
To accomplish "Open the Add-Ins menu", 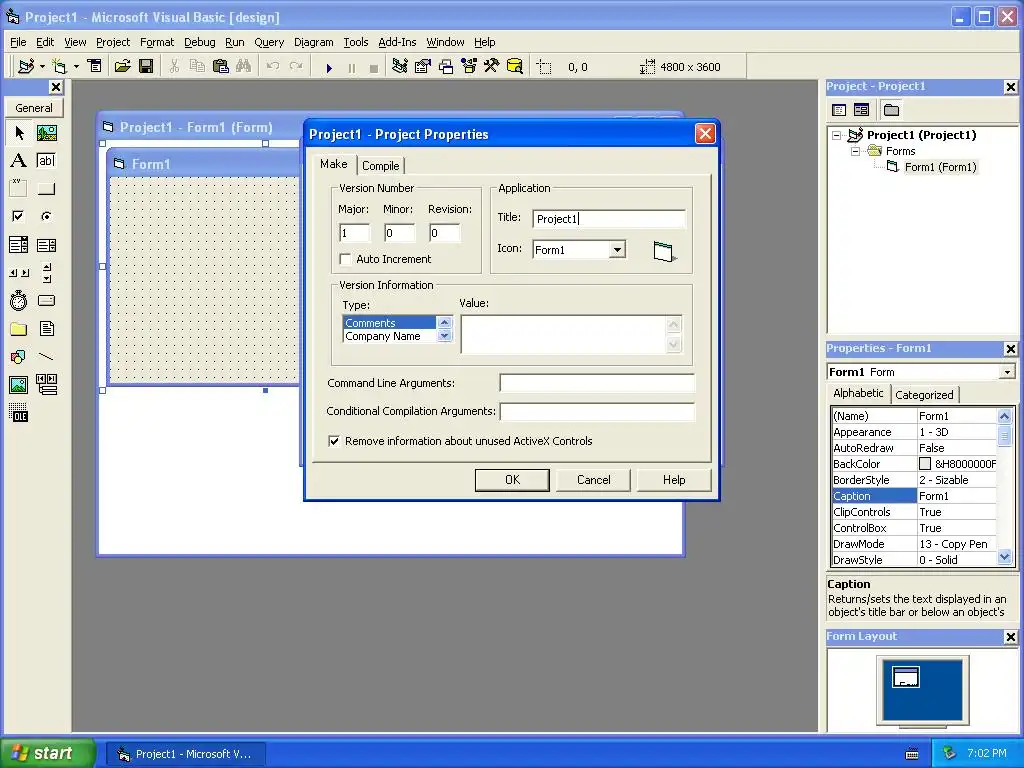I will pyautogui.click(x=397, y=42).
